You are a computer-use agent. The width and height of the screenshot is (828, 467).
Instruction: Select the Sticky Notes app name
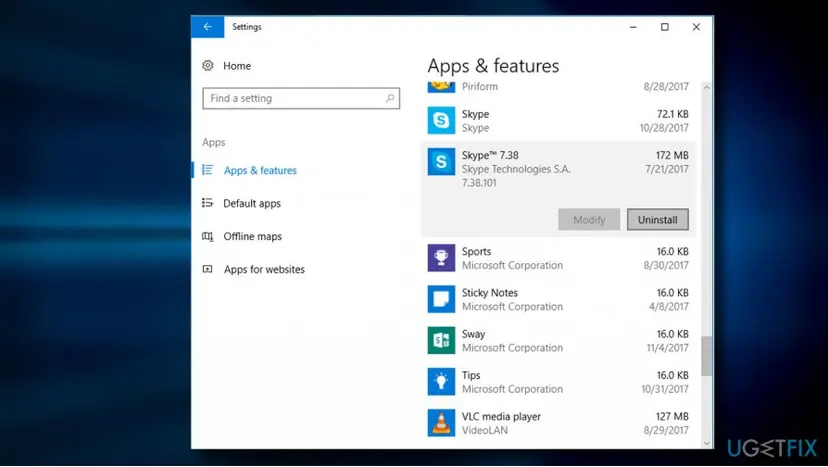tap(490, 293)
